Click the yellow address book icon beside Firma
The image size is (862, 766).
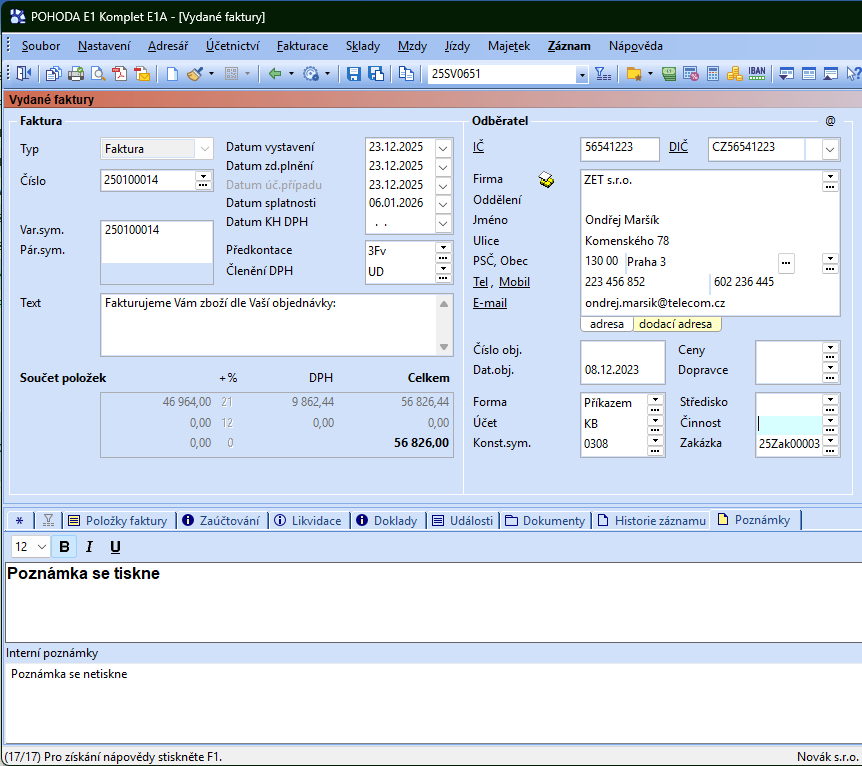[547, 180]
